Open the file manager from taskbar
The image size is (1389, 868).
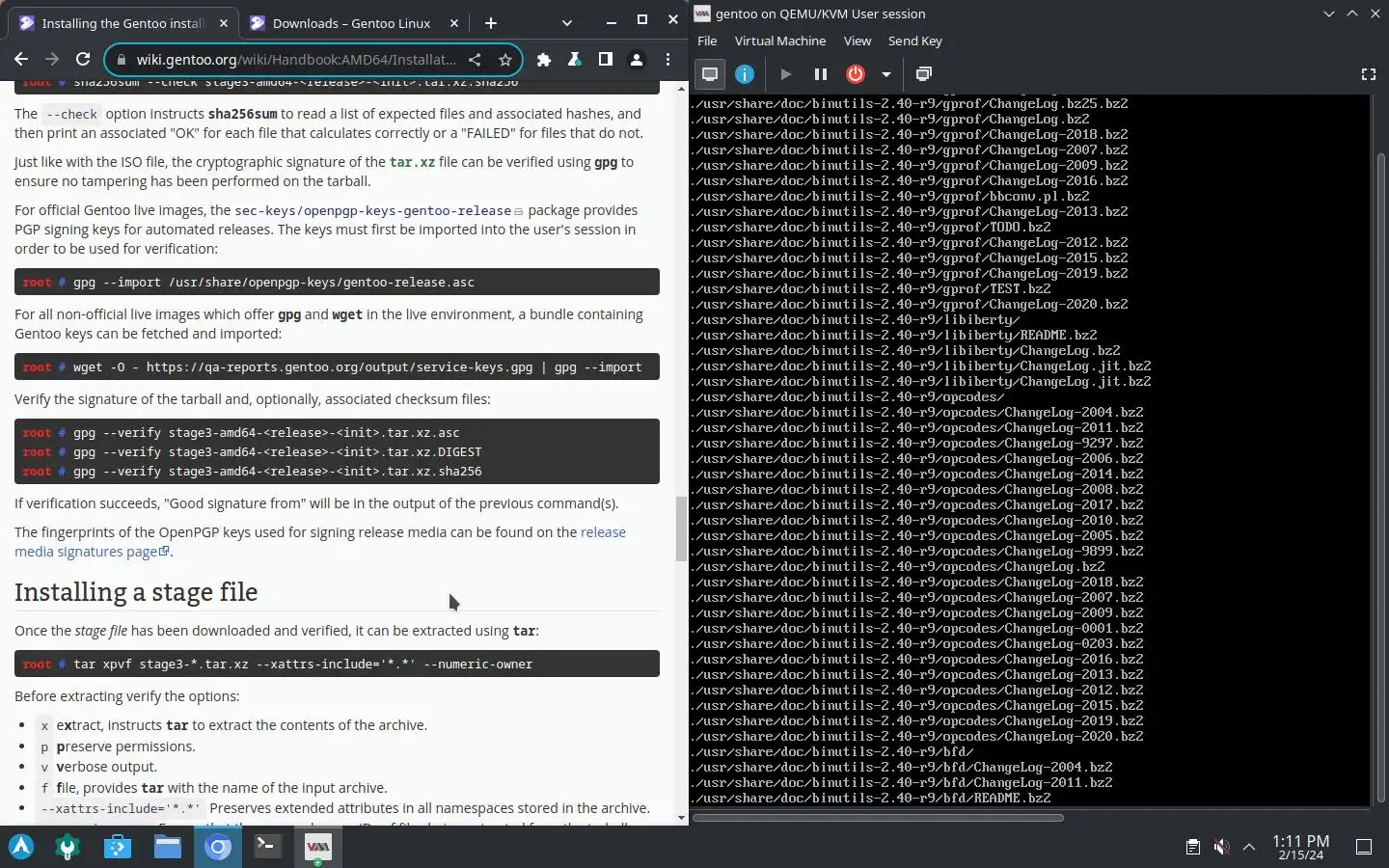pyautogui.click(x=168, y=847)
